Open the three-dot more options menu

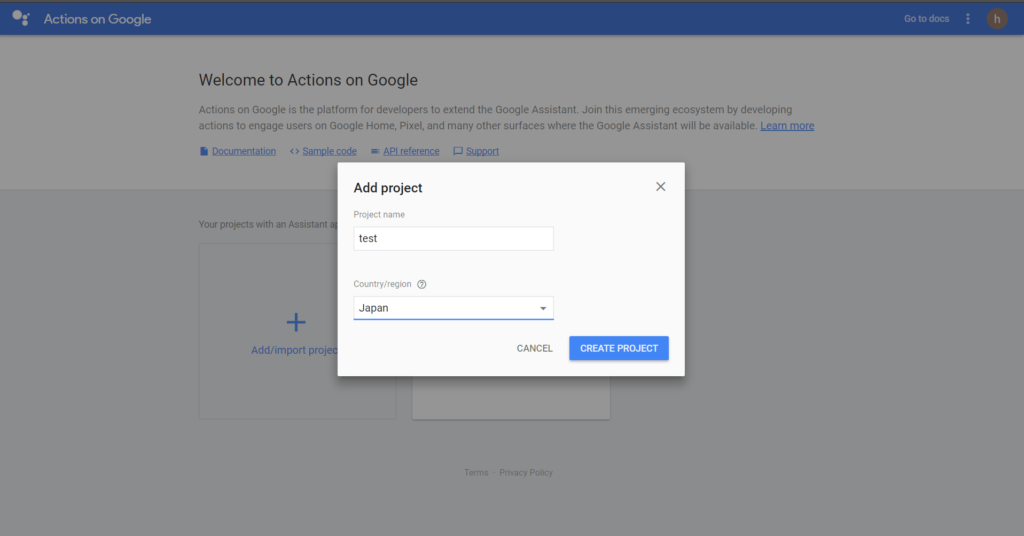(x=968, y=19)
